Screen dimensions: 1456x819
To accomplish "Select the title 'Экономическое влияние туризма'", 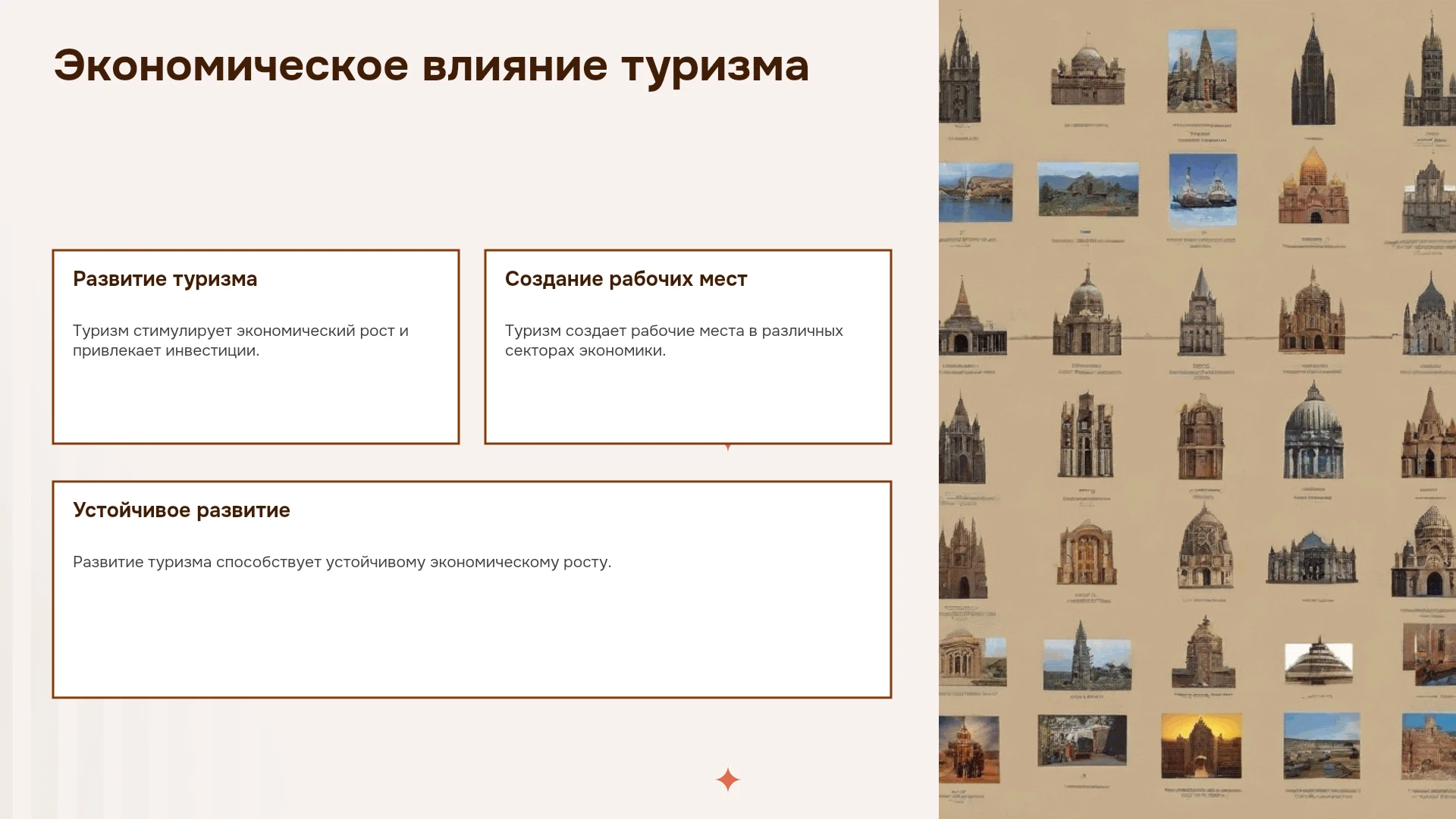I will [x=431, y=66].
